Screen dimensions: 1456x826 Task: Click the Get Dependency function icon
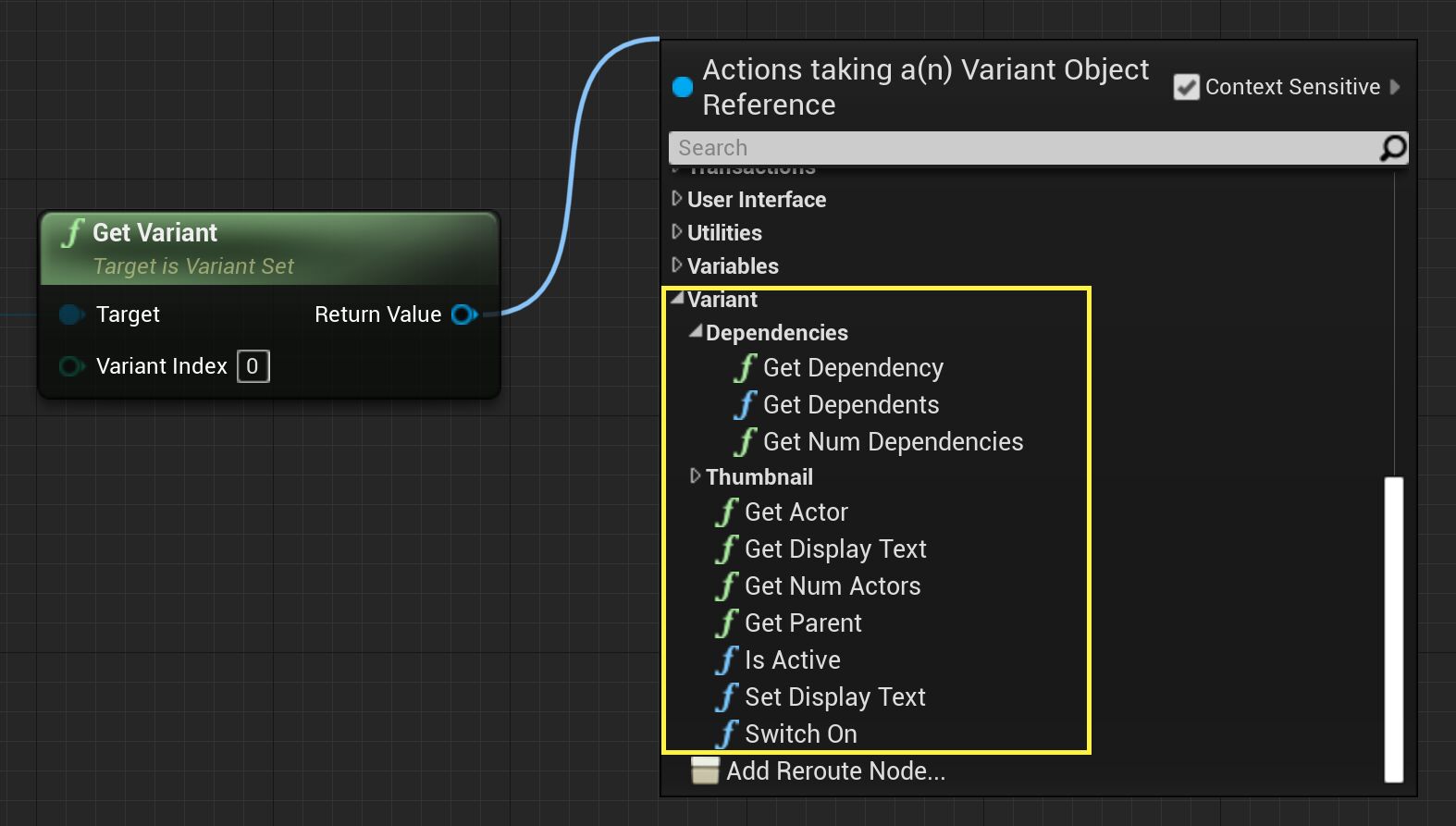pyautogui.click(x=746, y=368)
